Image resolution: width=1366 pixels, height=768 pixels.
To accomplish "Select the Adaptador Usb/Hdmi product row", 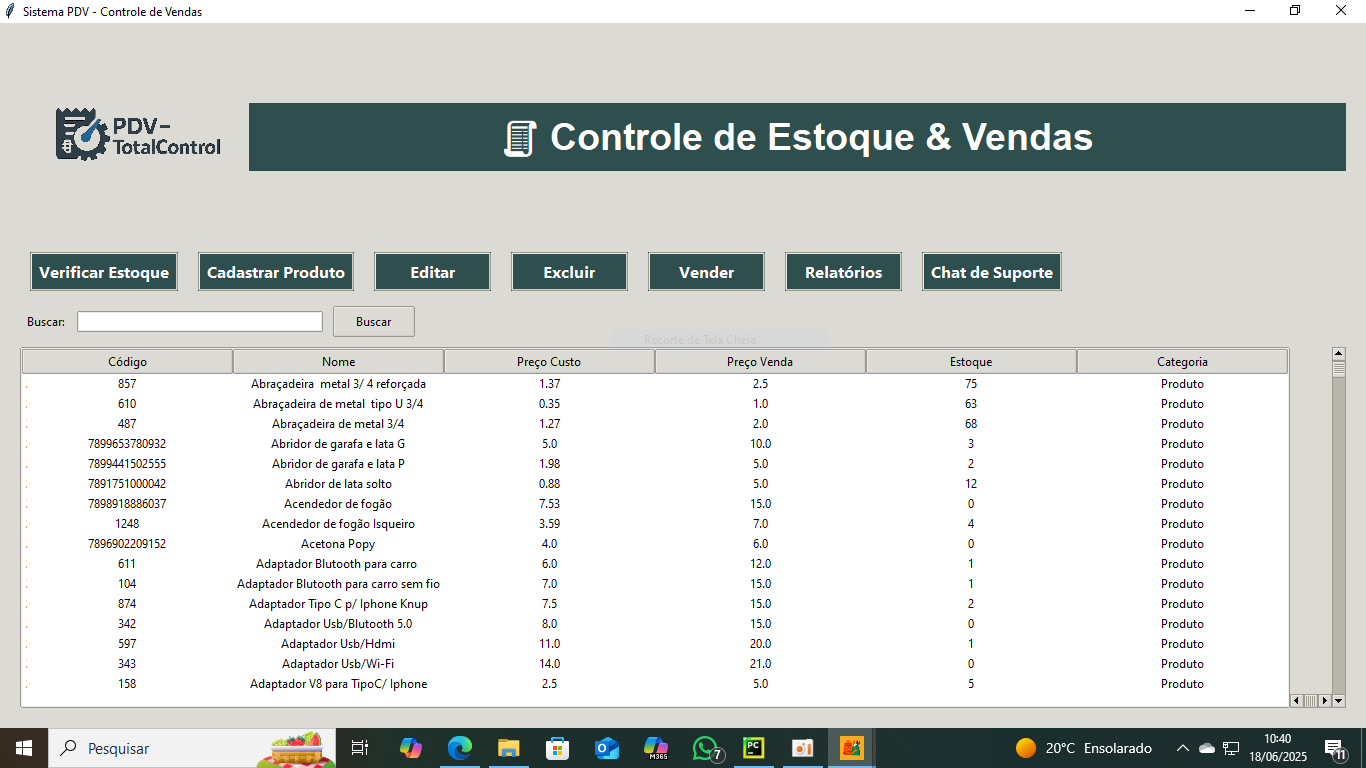I will pyautogui.click(x=338, y=644).
